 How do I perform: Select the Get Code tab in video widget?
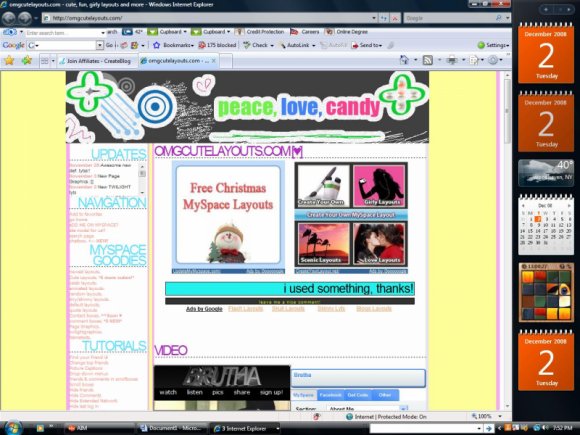[357, 395]
